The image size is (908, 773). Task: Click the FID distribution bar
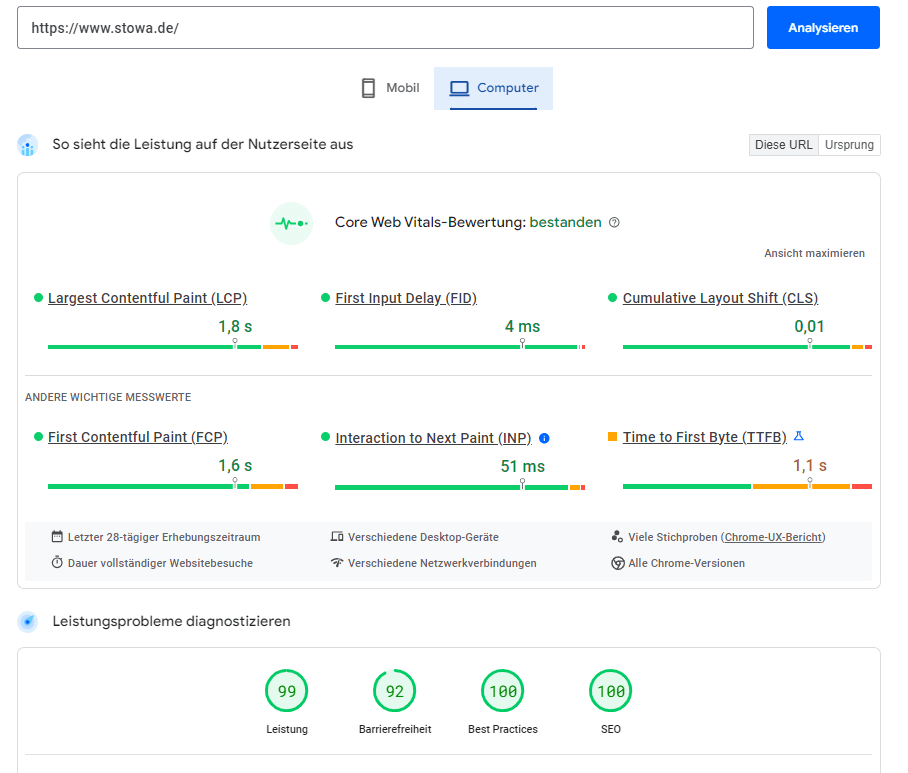click(460, 347)
